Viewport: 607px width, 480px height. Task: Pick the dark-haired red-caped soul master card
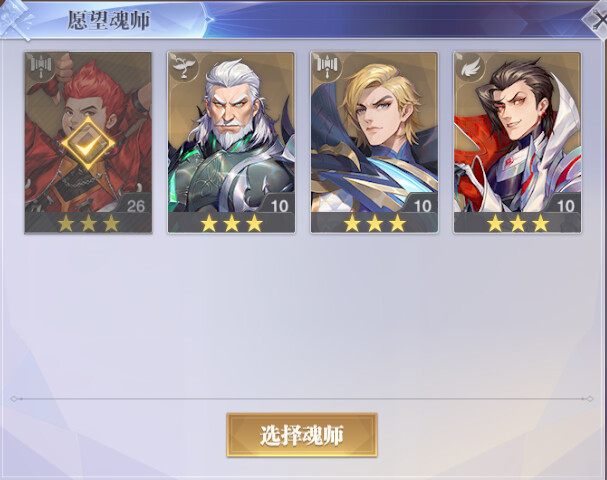(518, 142)
